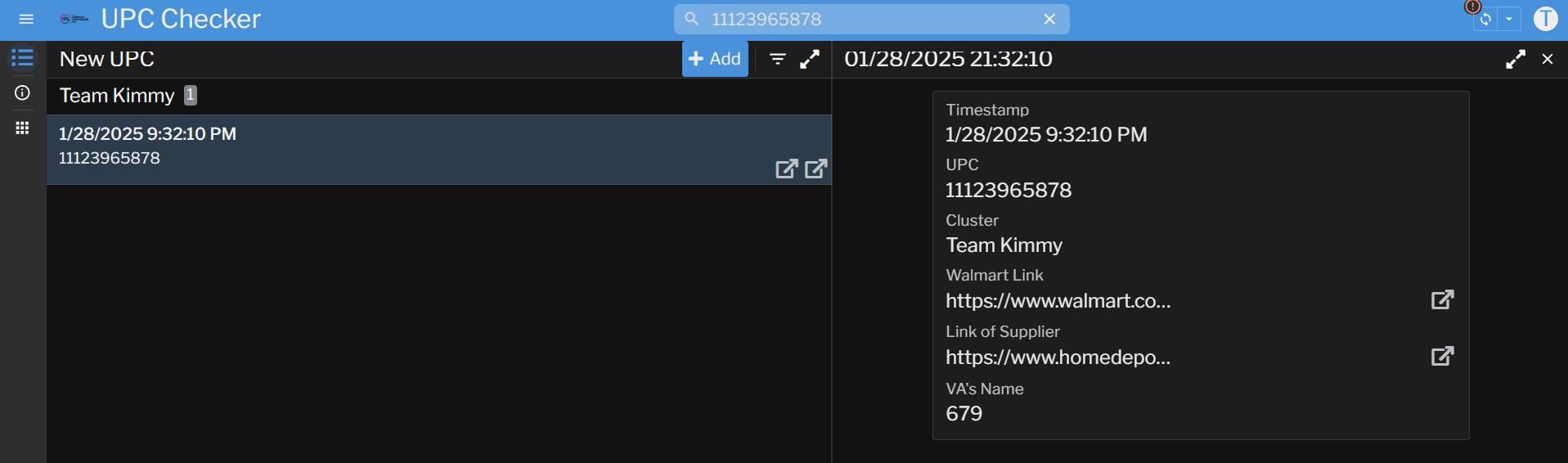Viewport: 1568px width, 463px height.
Task: Expand the sync options dropdown arrow
Action: pos(1509,19)
